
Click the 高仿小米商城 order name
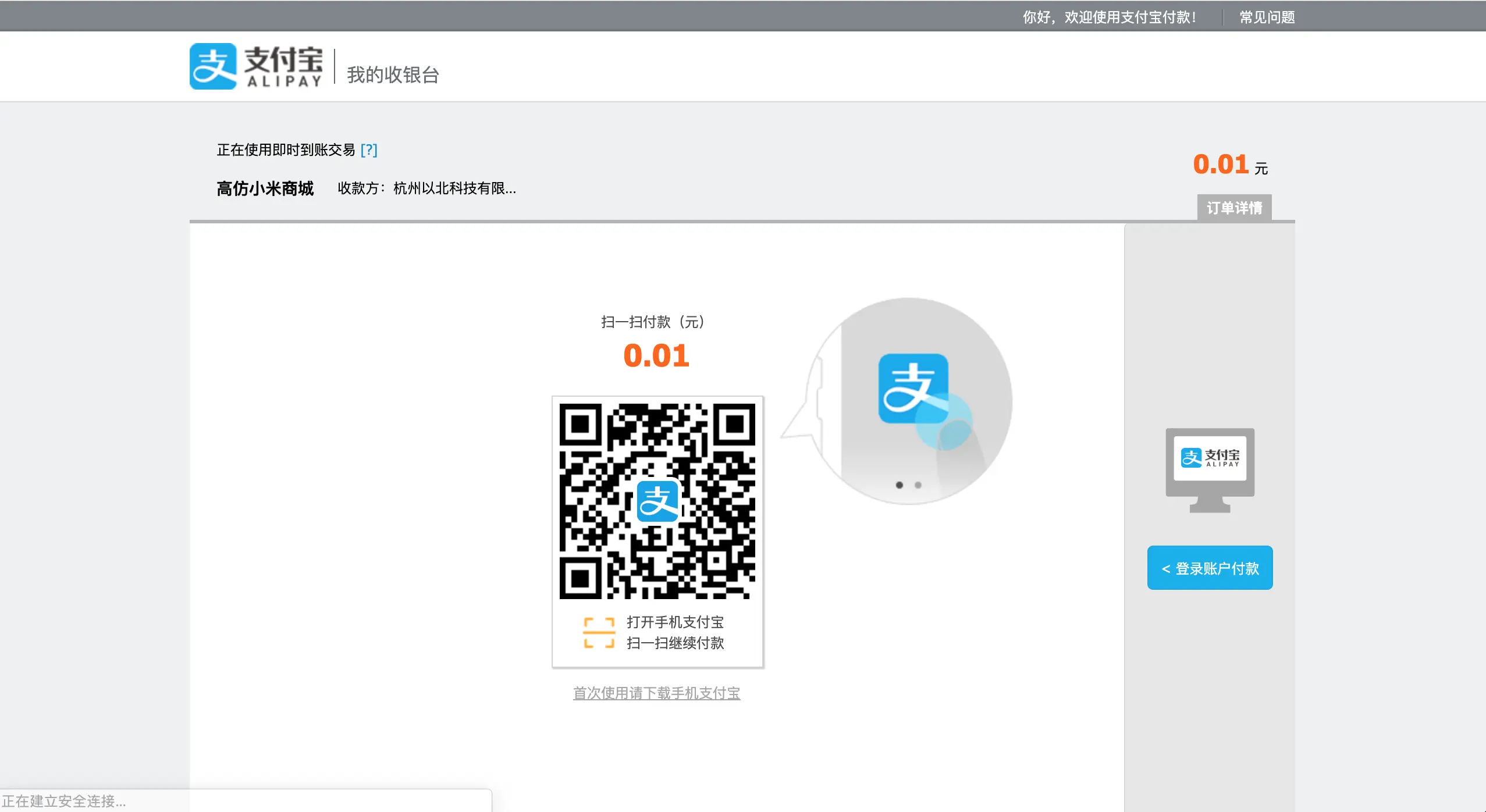pos(265,188)
